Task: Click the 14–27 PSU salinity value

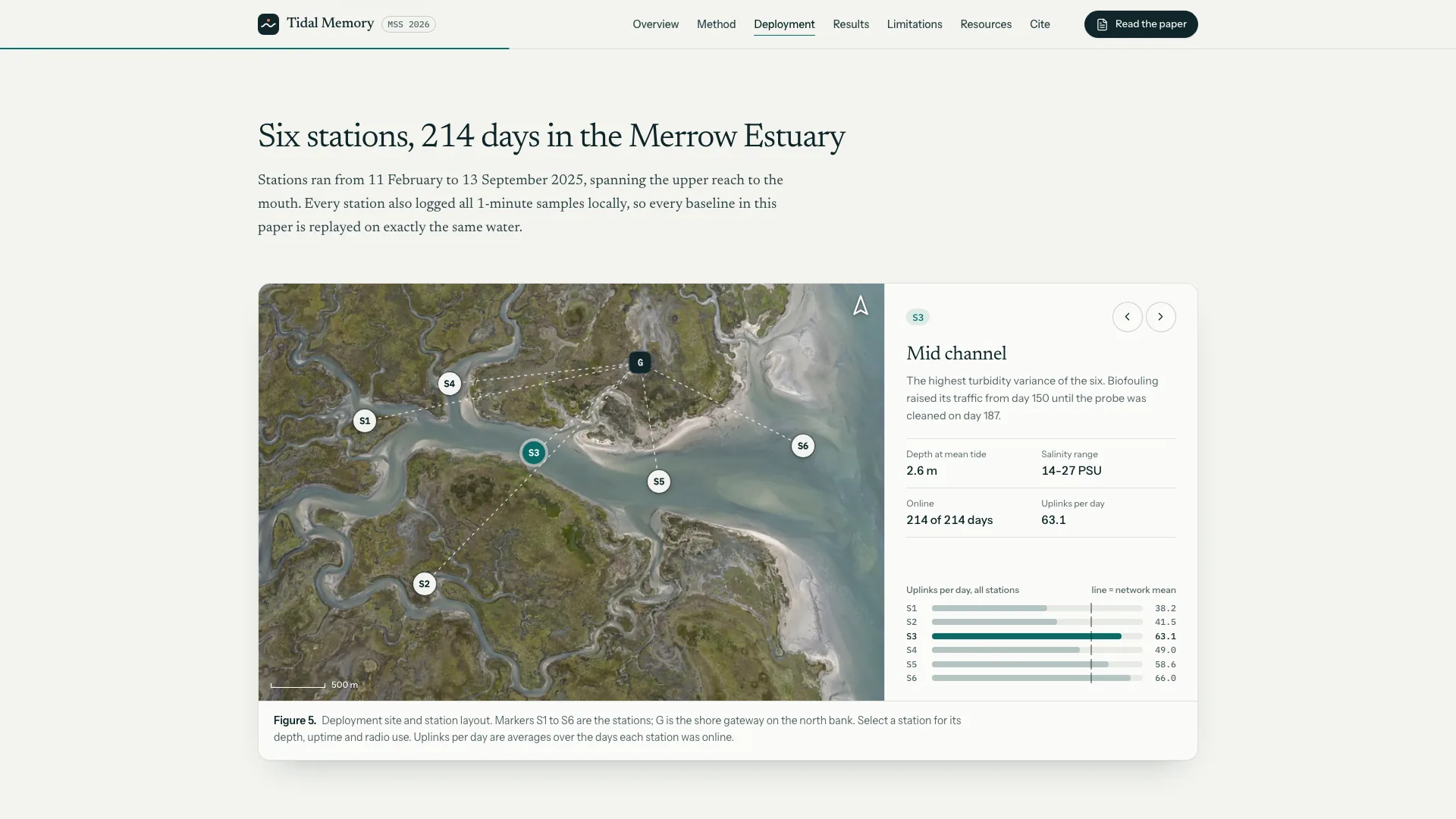Action: tap(1072, 471)
